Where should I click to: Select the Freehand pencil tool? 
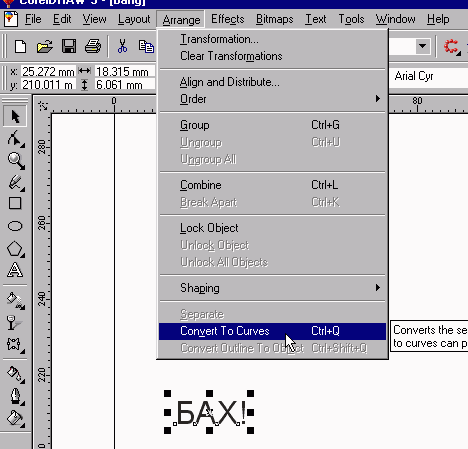point(16,183)
